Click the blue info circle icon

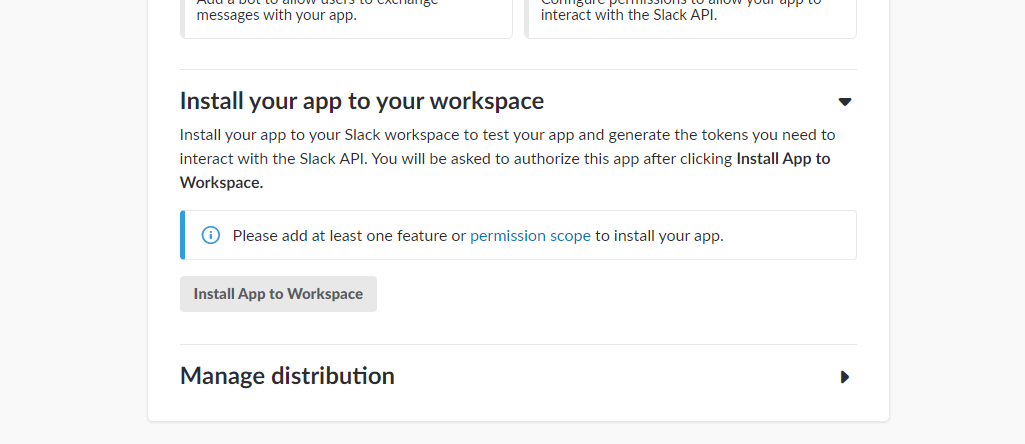click(210, 235)
